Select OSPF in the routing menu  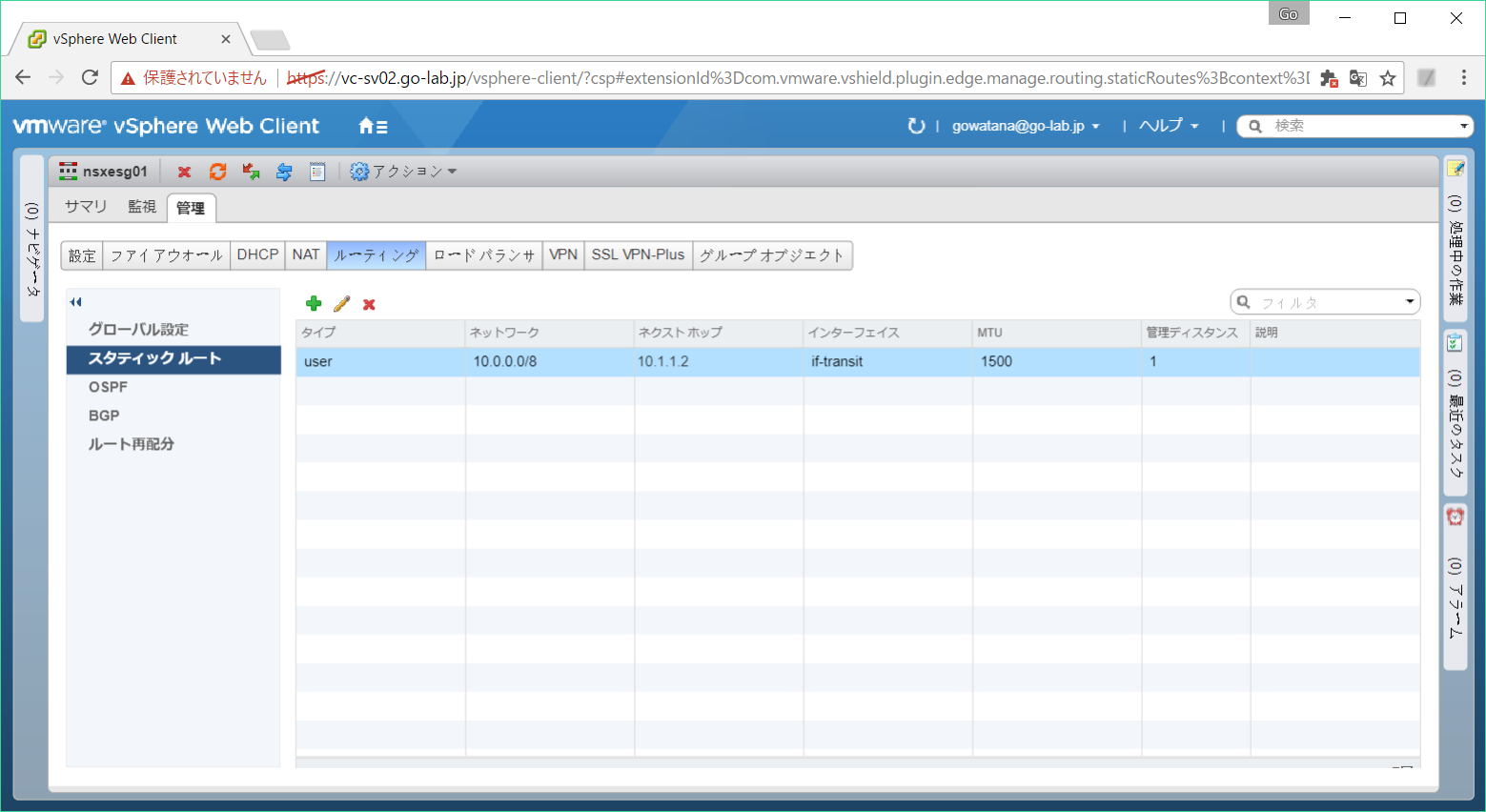108,387
